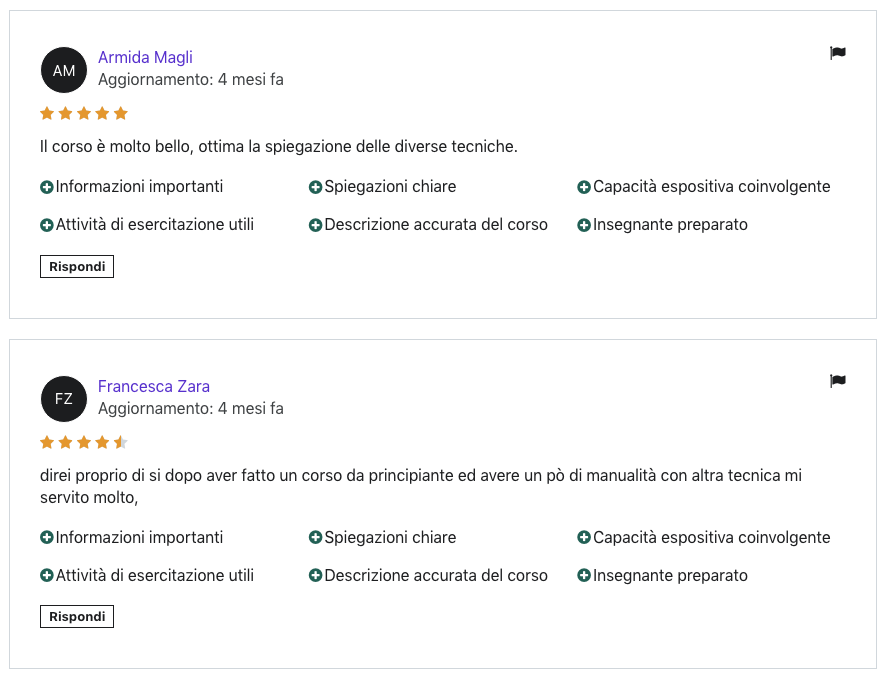Click plus icon beside Descrizione accurata del corso in Armida's review

click(315, 225)
